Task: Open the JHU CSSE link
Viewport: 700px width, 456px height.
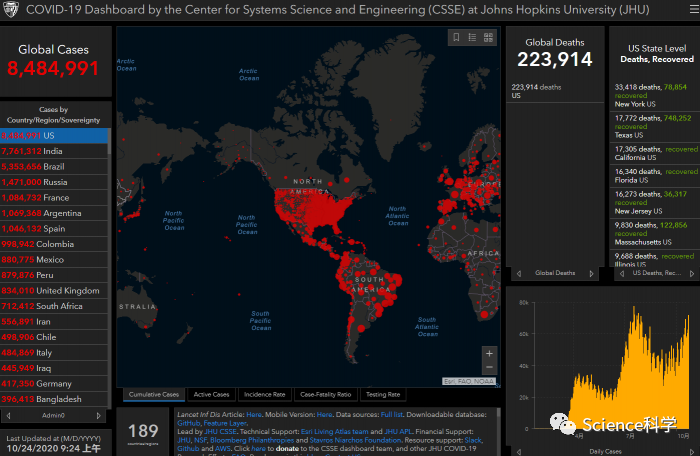Action: tap(221, 431)
